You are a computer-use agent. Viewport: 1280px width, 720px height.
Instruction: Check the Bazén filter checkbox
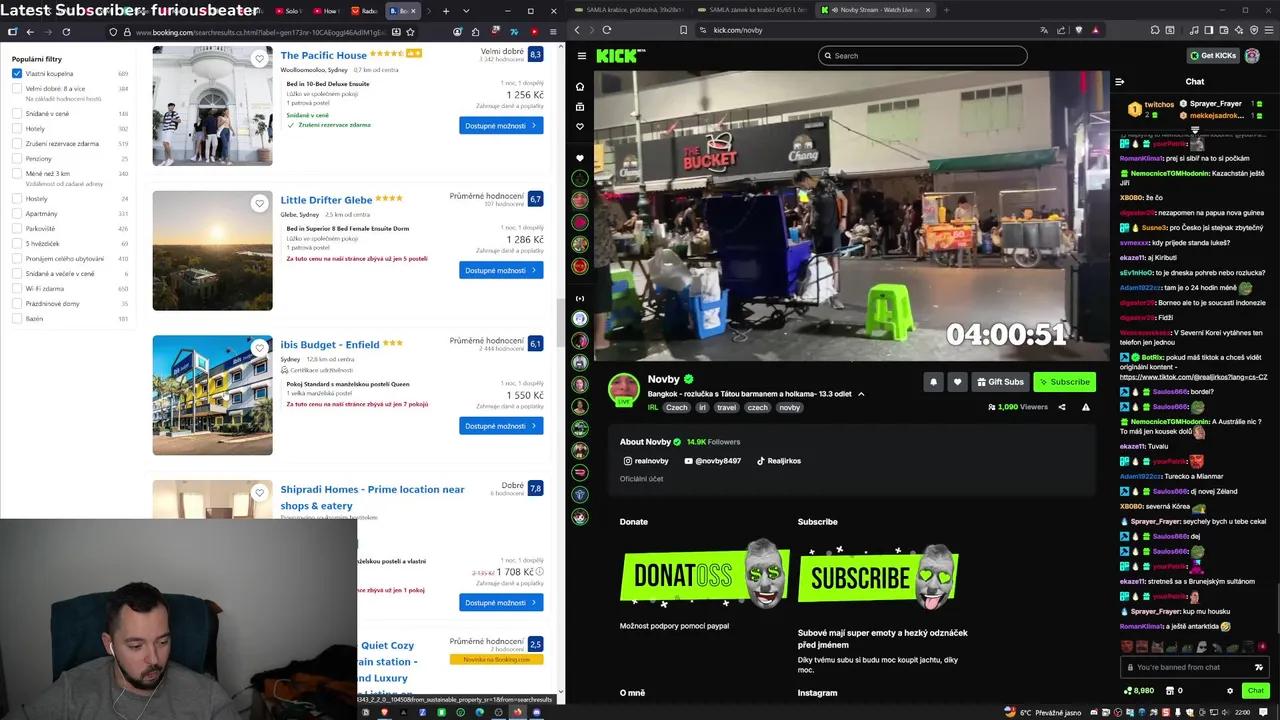[17, 319]
